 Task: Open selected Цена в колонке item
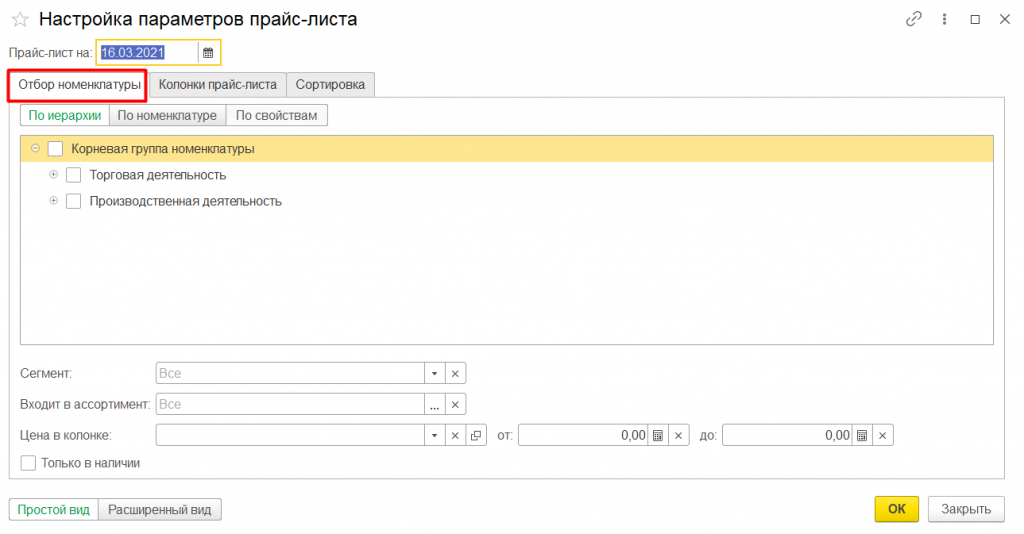coord(476,435)
